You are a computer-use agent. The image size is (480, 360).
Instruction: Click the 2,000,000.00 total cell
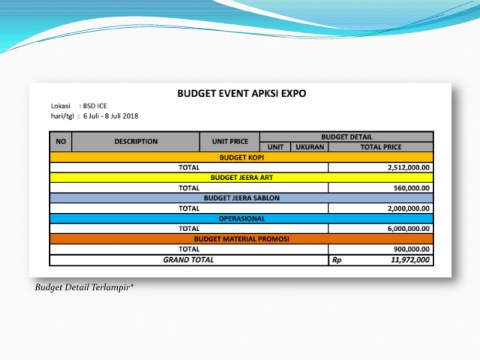point(381,208)
